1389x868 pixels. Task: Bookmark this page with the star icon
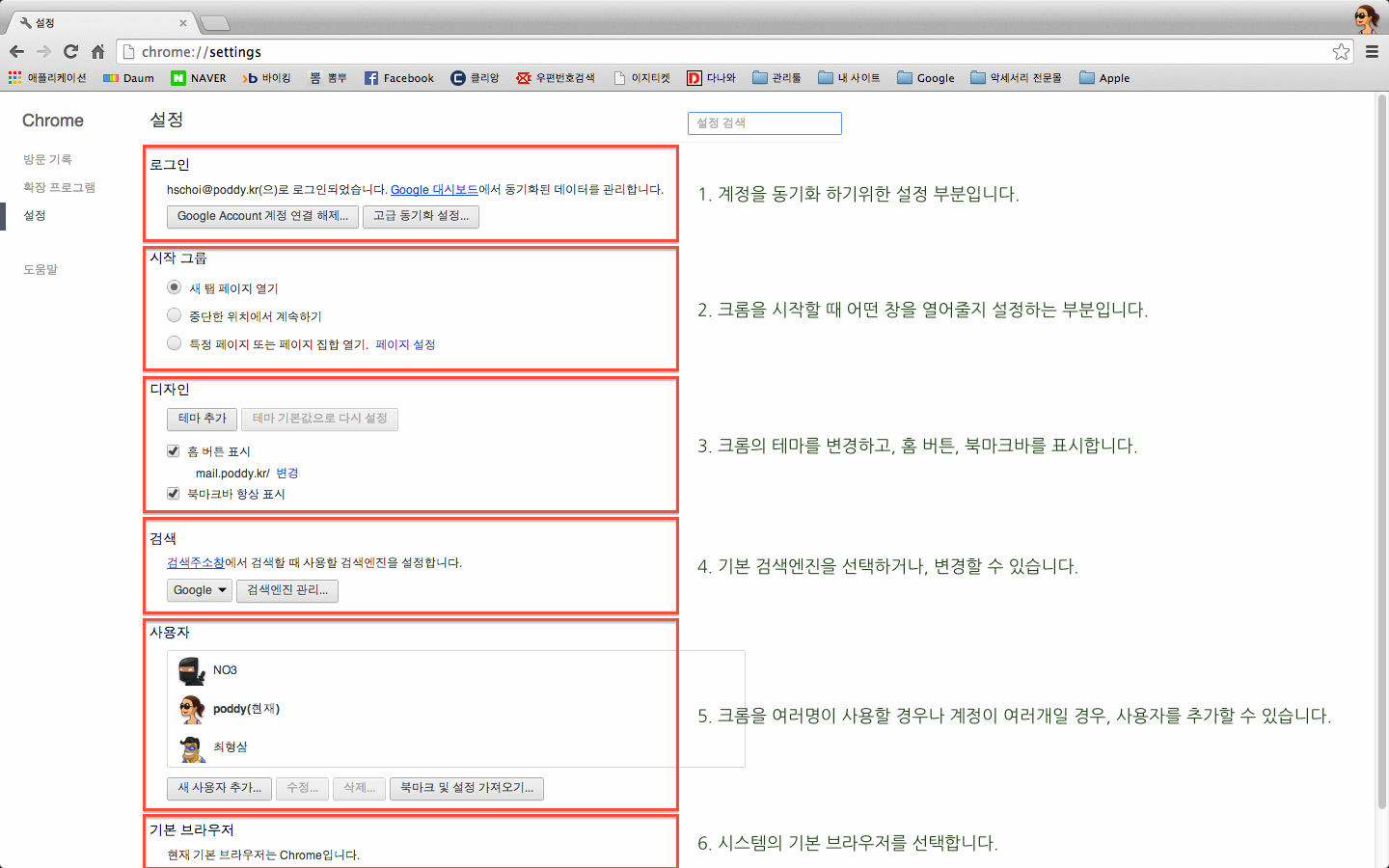click(x=1341, y=52)
